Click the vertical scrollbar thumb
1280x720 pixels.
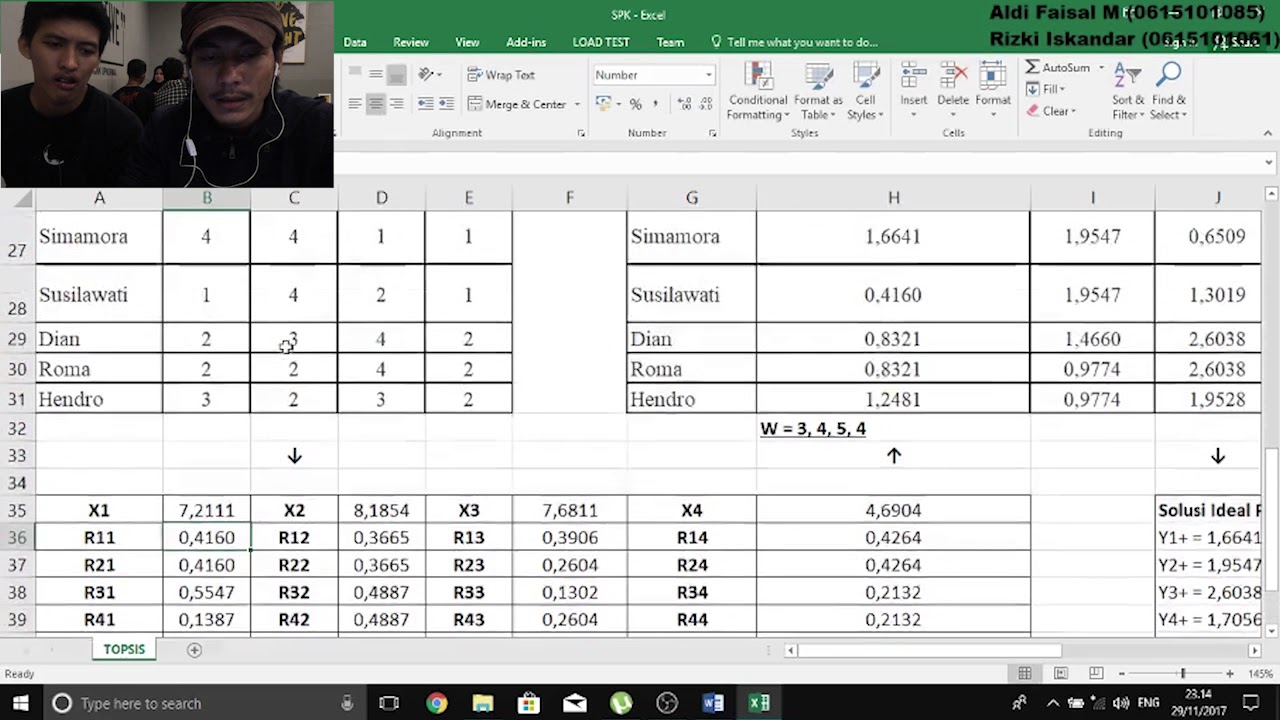[1272, 520]
